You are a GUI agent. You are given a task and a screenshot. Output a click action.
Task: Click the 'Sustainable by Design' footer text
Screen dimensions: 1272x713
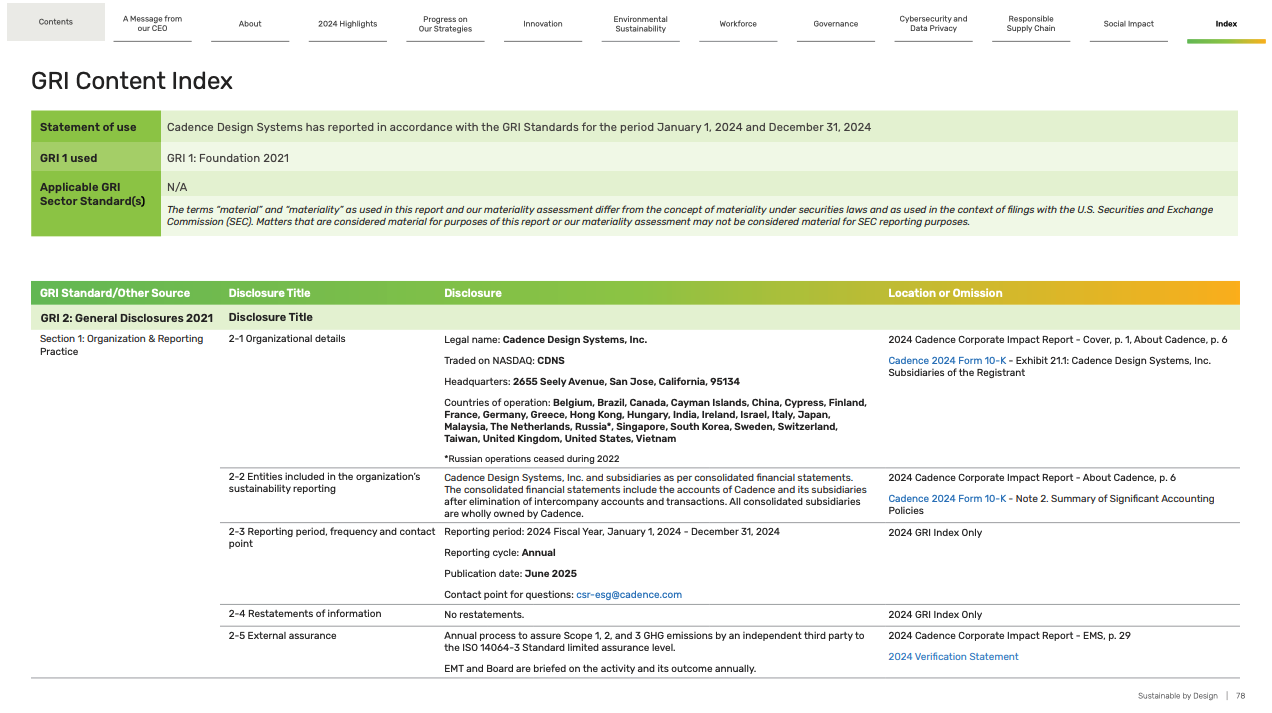[1178, 696]
